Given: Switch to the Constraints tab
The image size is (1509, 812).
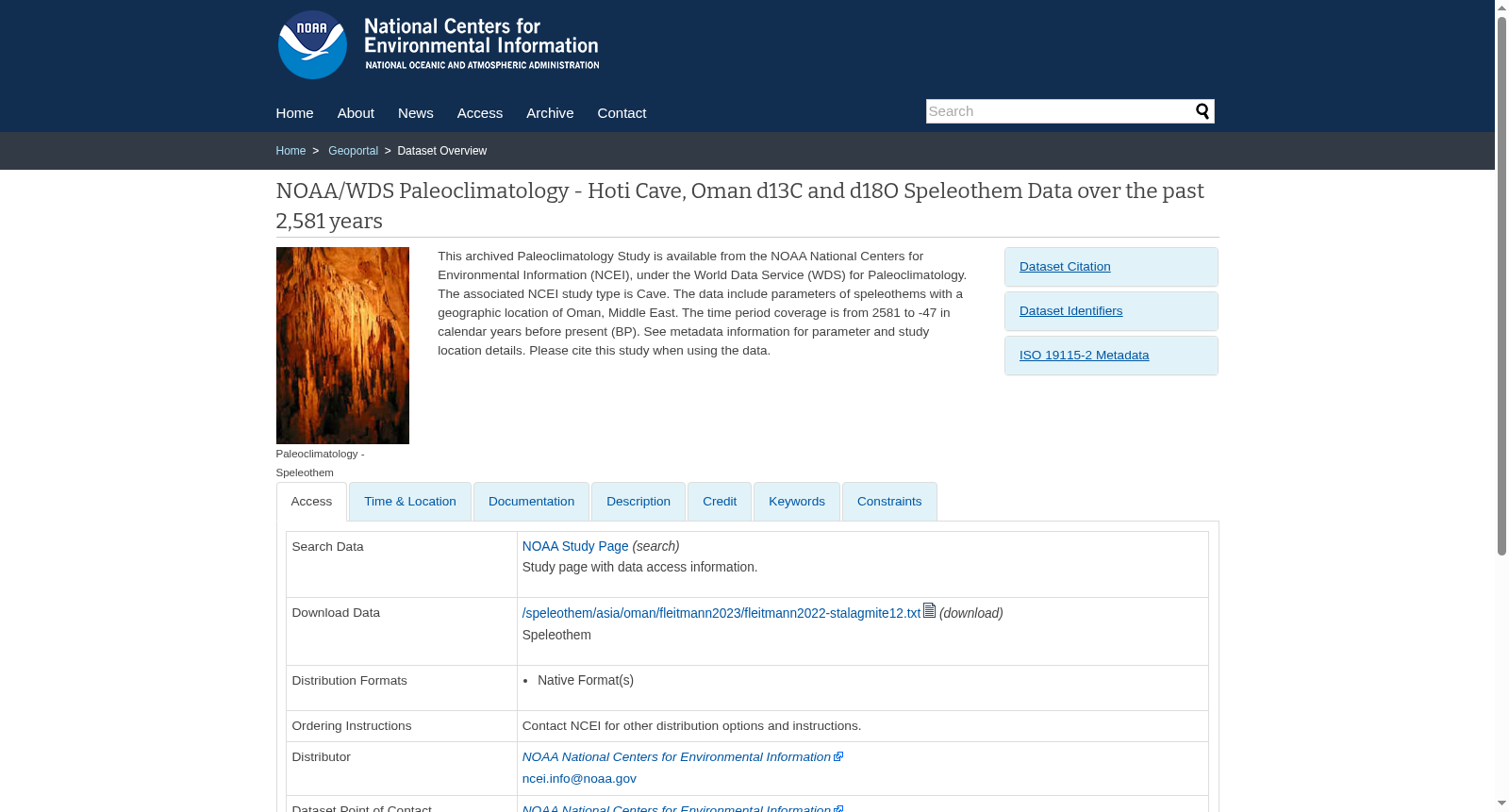Looking at the screenshot, I should click(x=889, y=502).
